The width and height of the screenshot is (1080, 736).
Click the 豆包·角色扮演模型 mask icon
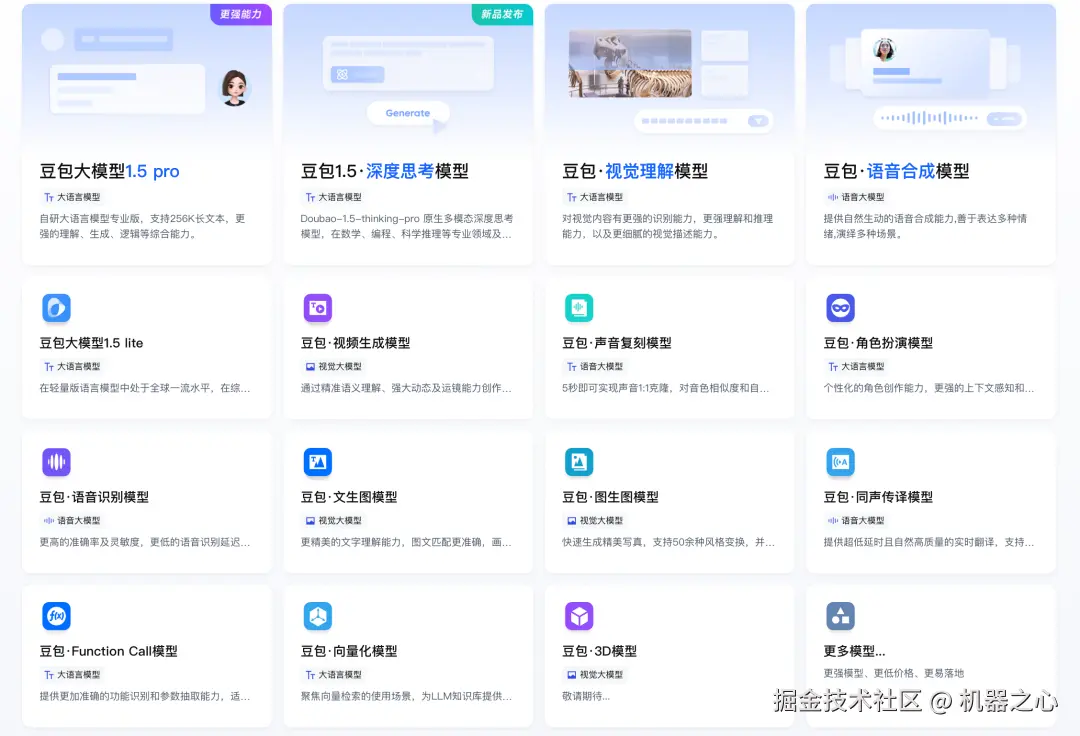click(x=840, y=308)
